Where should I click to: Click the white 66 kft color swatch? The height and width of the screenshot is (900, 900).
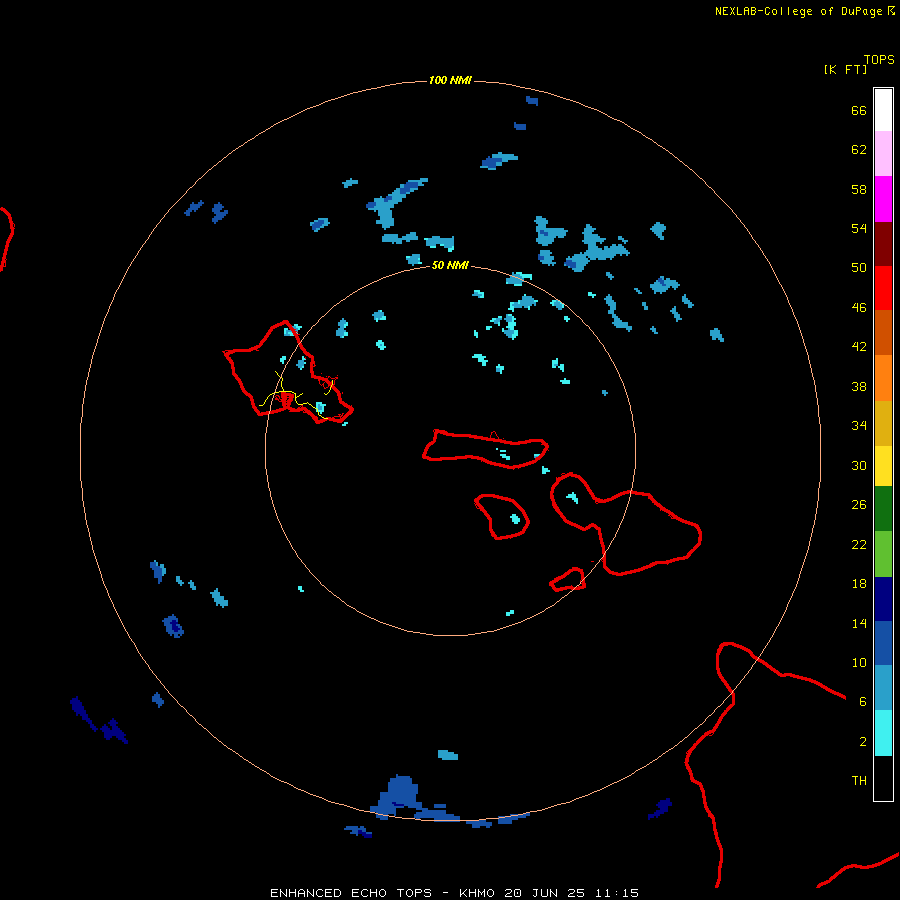click(x=883, y=110)
